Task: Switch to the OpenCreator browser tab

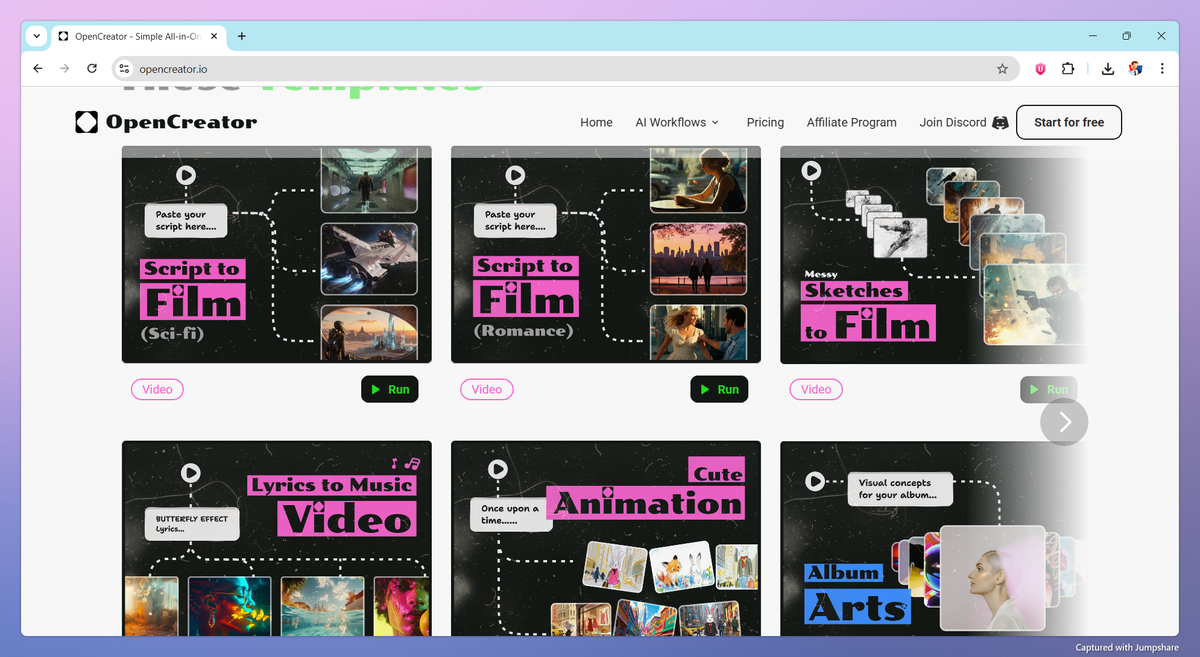Action: point(130,35)
